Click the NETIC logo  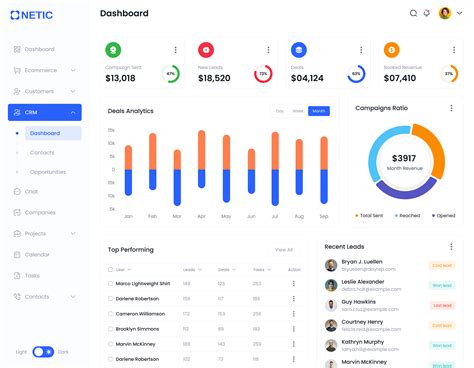click(x=31, y=15)
